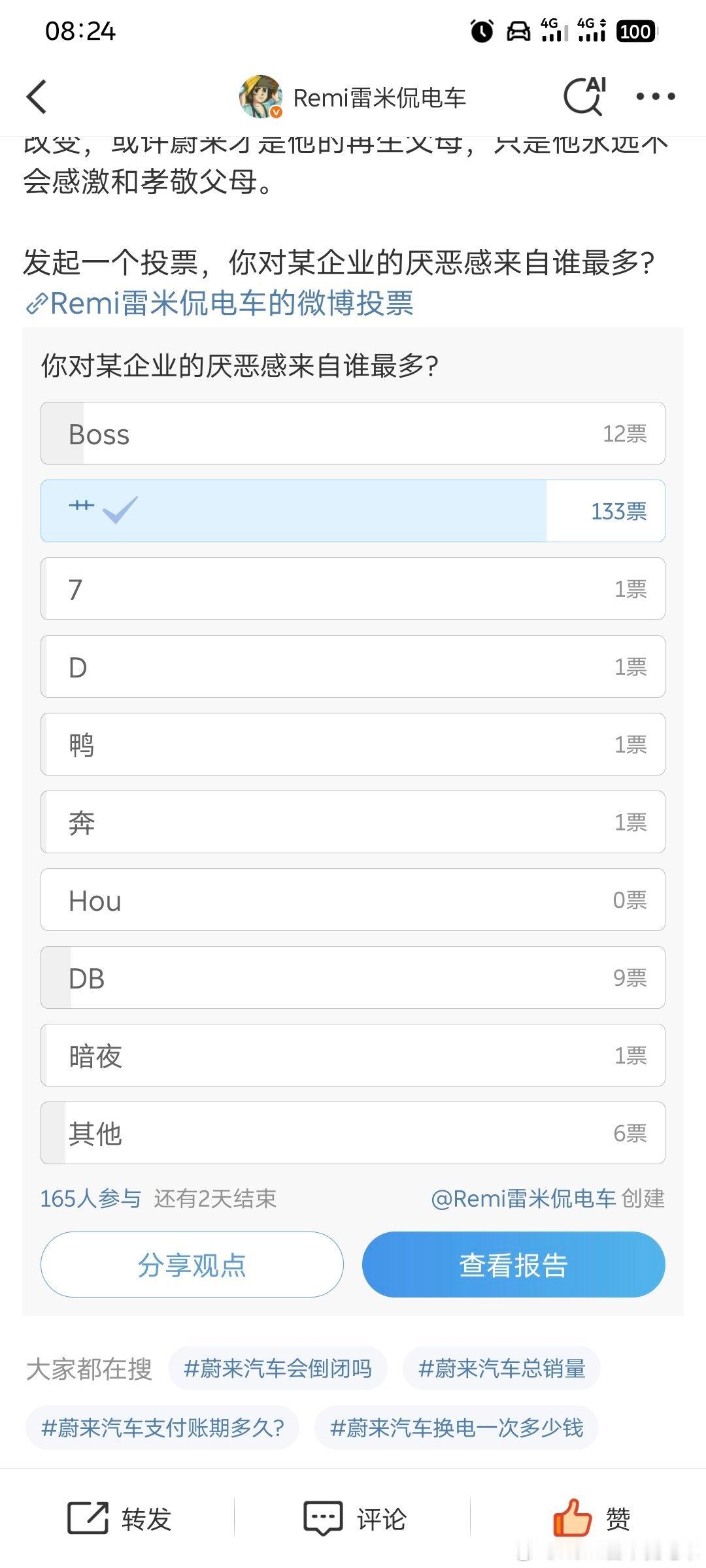Tap the battery indicator in status bar
Image resolution: width=706 pixels, height=1568 pixels.
pyautogui.click(x=636, y=31)
